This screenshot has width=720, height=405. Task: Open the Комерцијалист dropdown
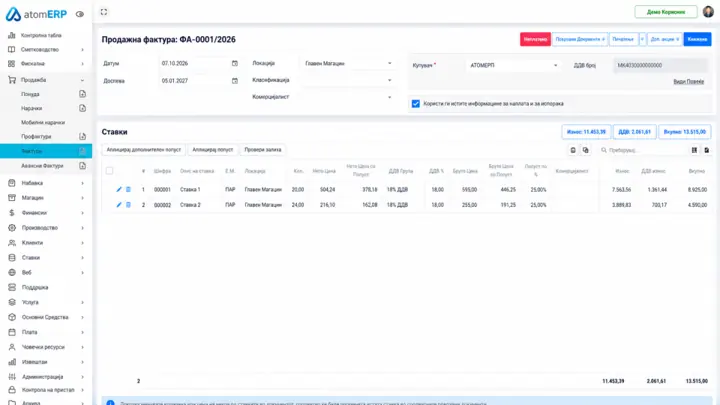pos(349,97)
